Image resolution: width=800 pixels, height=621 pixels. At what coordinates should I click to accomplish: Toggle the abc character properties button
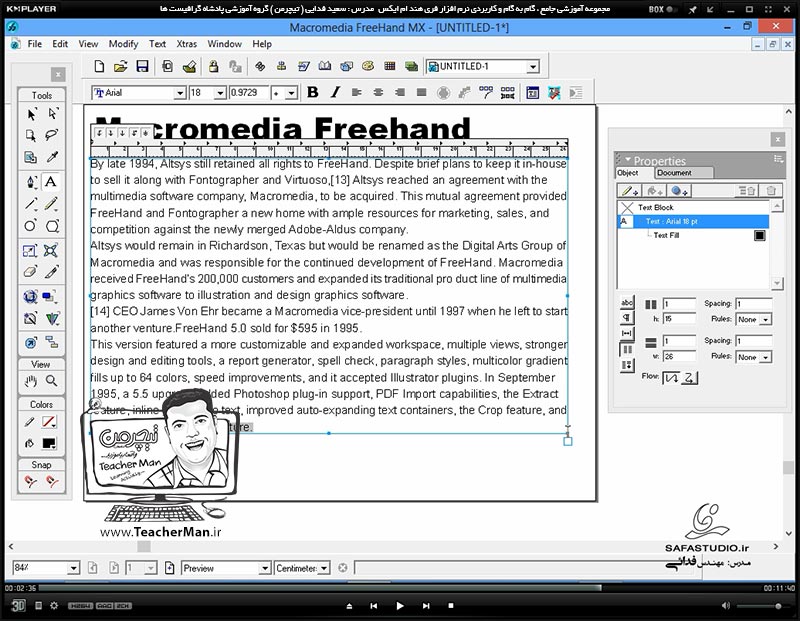(627, 303)
